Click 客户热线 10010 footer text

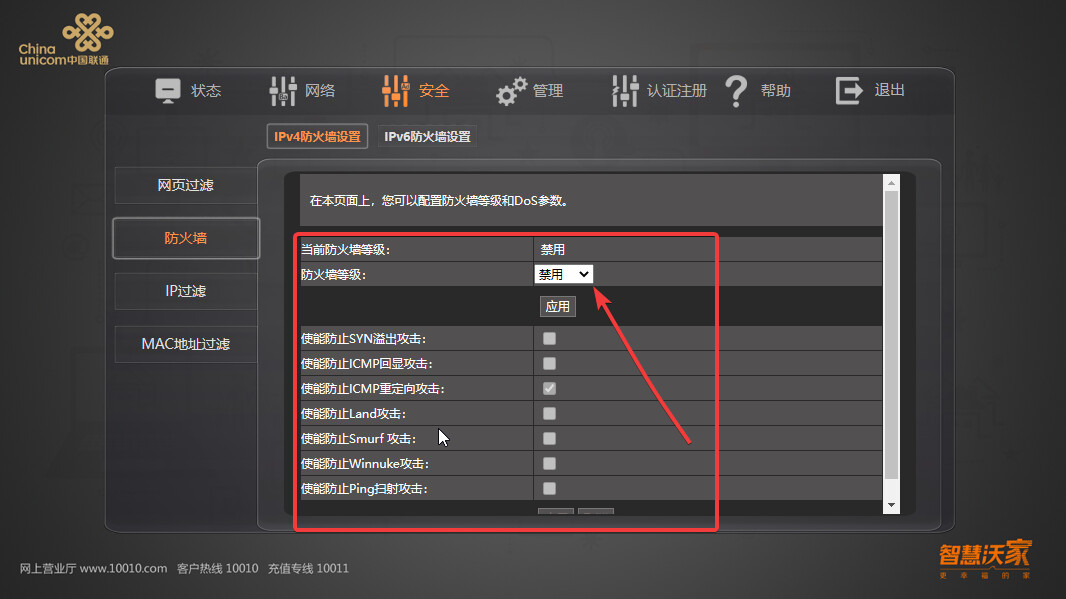click(218, 568)
